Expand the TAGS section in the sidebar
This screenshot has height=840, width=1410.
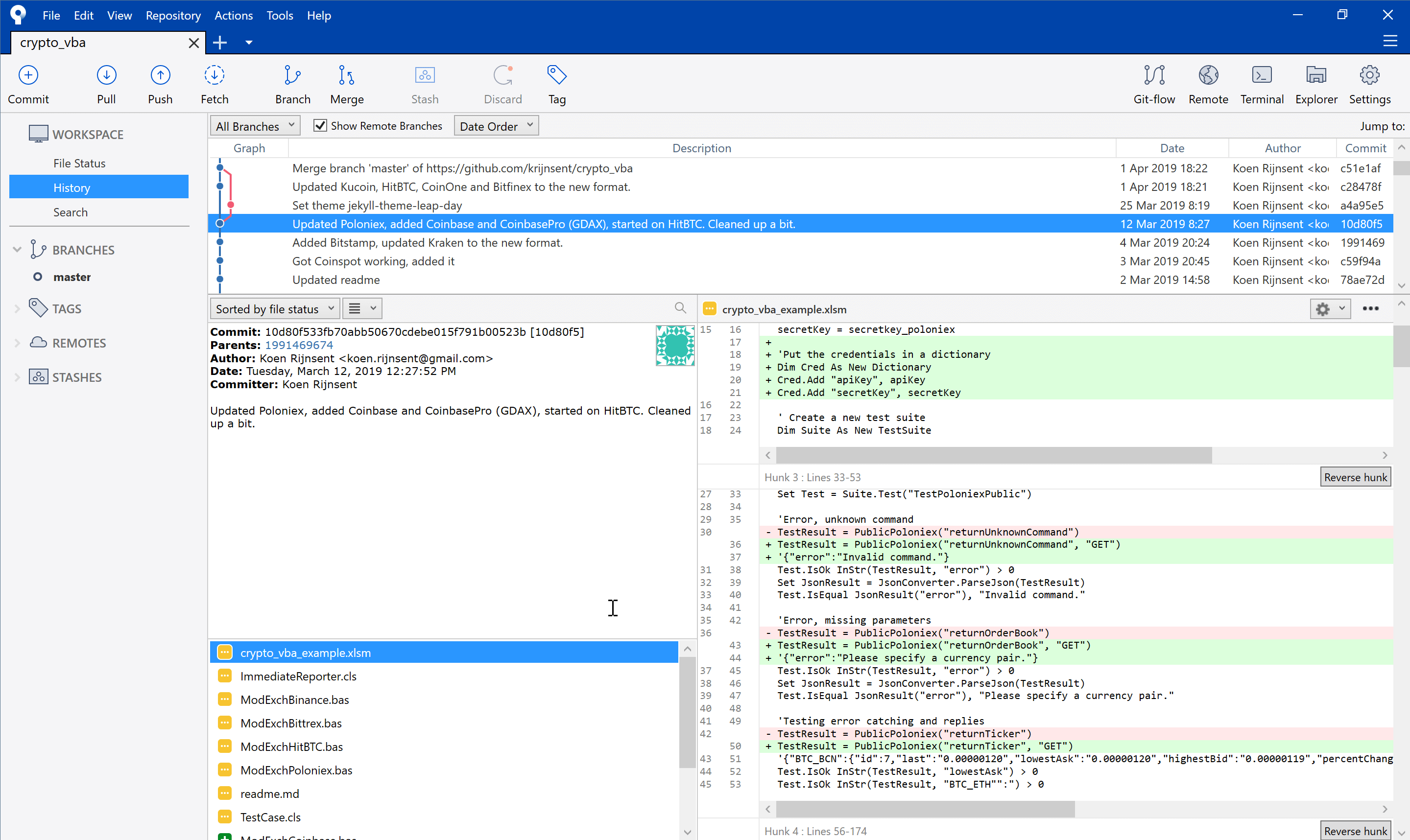17,309
